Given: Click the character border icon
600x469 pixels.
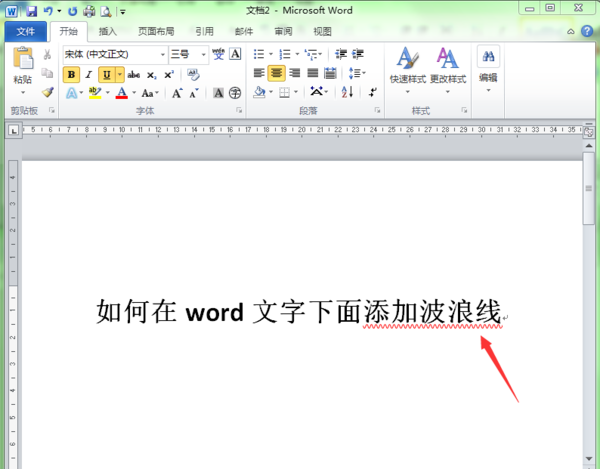Looking at the screenshot, I should tap(235, 54).
